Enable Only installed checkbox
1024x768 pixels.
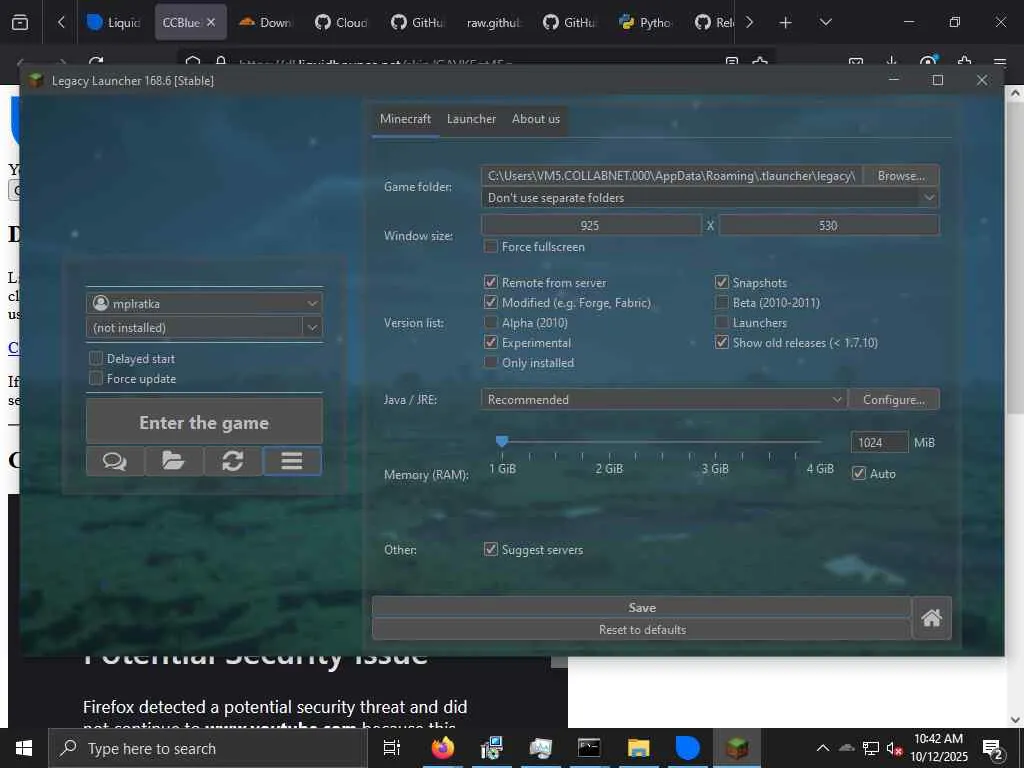[x=490, y=362]
